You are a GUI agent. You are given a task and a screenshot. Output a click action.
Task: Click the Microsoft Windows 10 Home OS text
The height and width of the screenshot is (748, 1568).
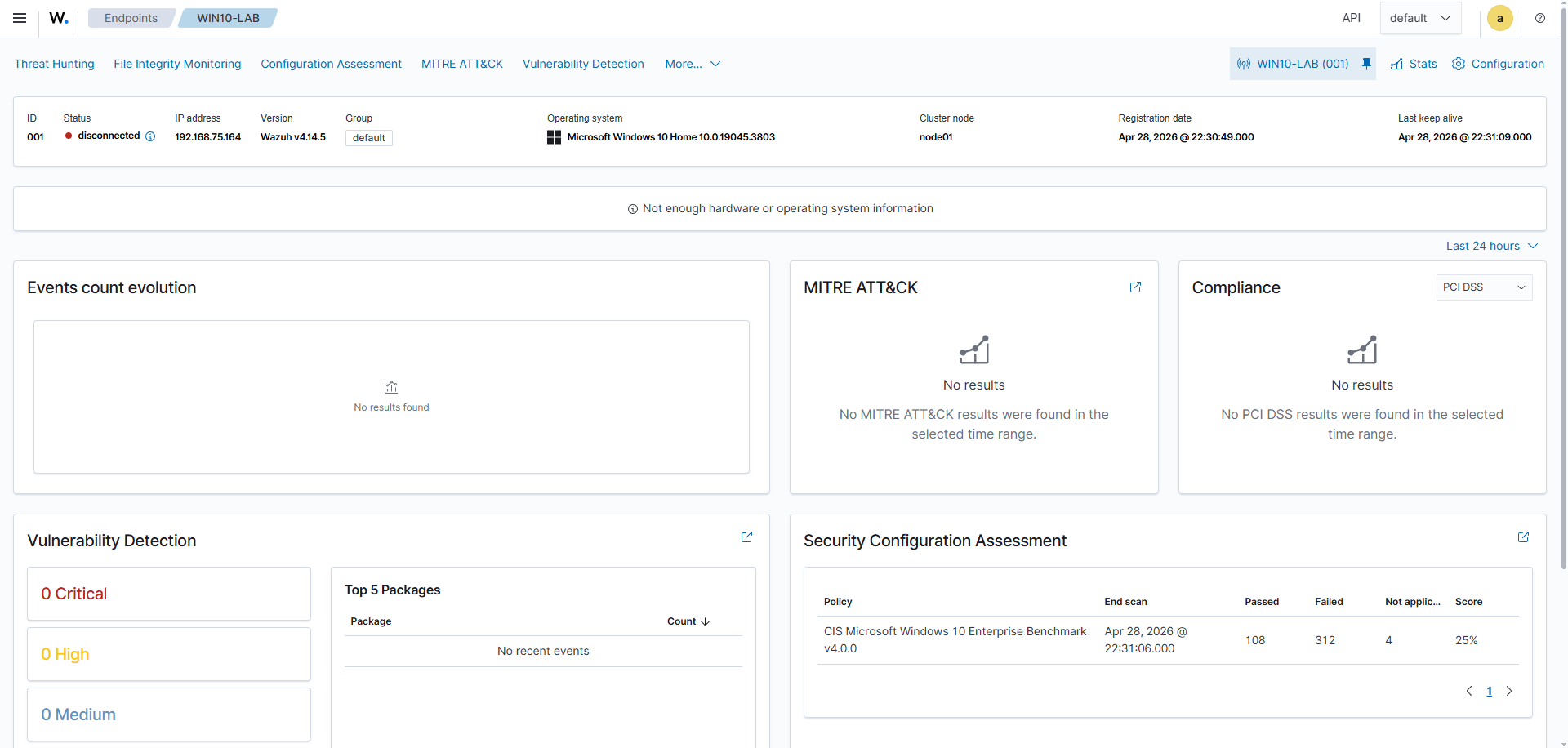coord(671,137)
